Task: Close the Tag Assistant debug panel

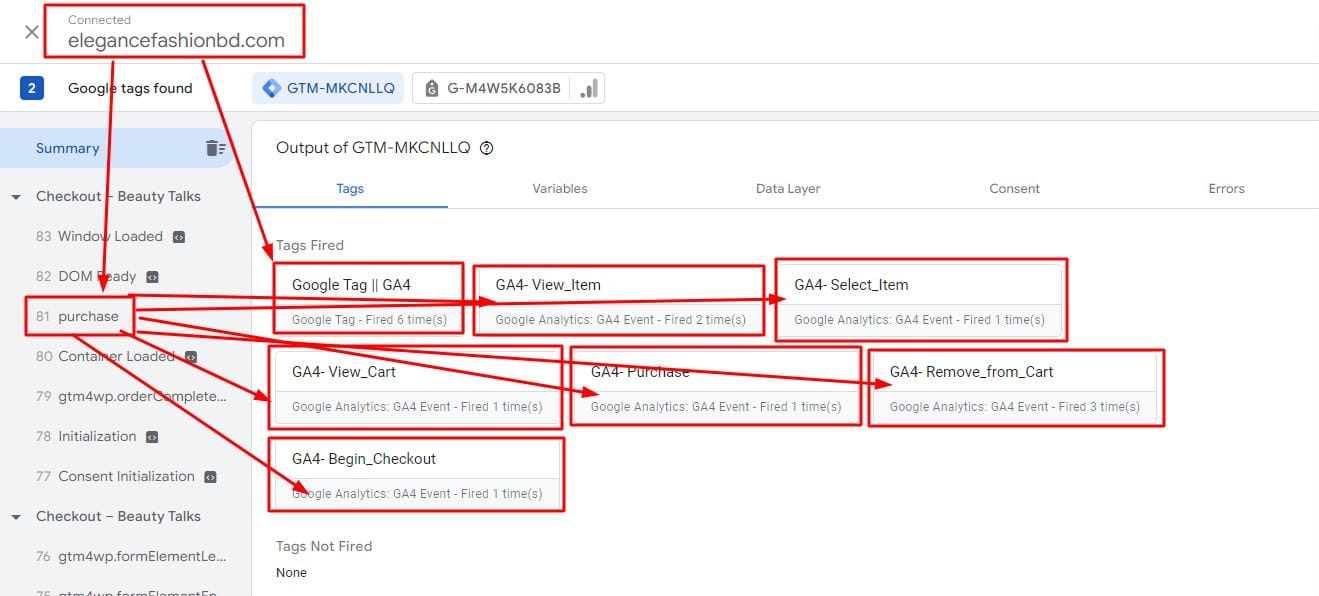Action: (31, 32)
